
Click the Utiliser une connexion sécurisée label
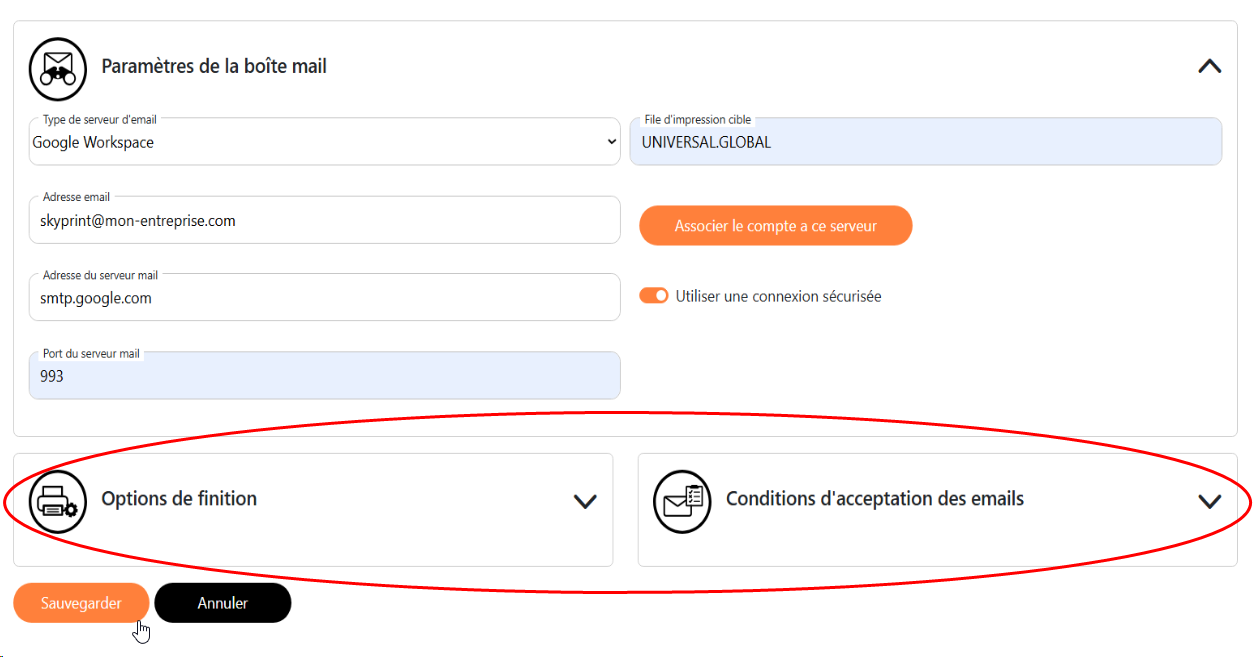[x=778, y=297]
